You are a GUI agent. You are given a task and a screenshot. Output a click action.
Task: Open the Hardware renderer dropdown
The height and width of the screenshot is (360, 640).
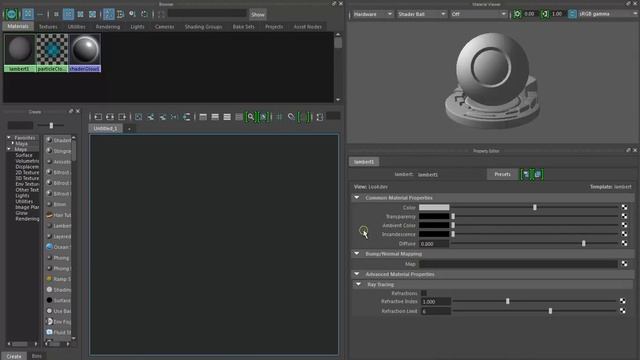click(372, 14)
